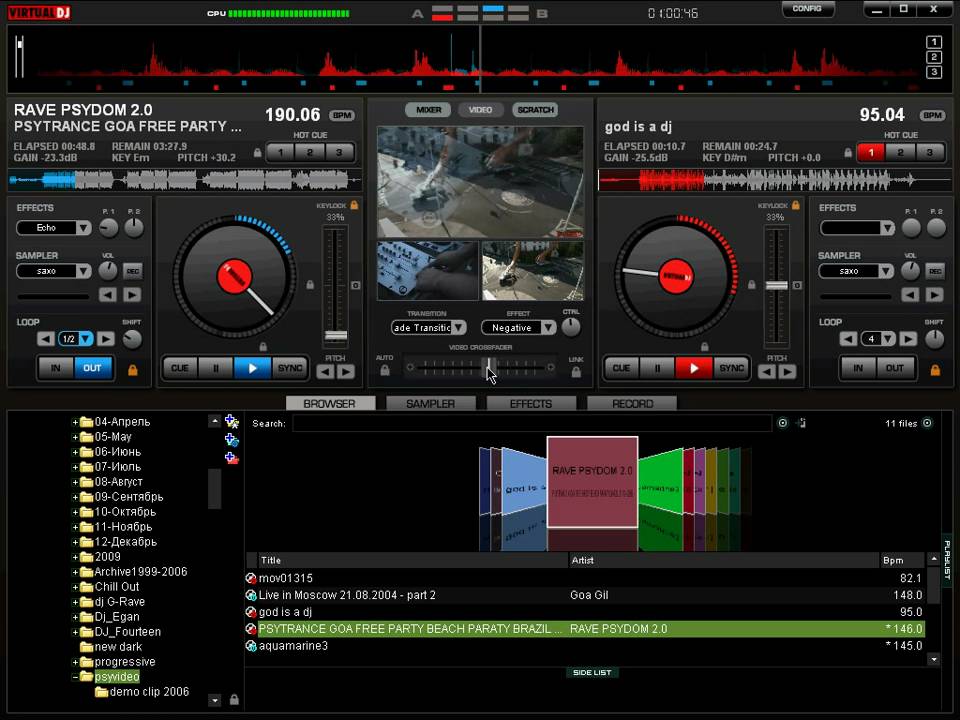Viewport: 960px width, 720px height.
Task: Pause the left deck
Action: click(x=216, y=369)
